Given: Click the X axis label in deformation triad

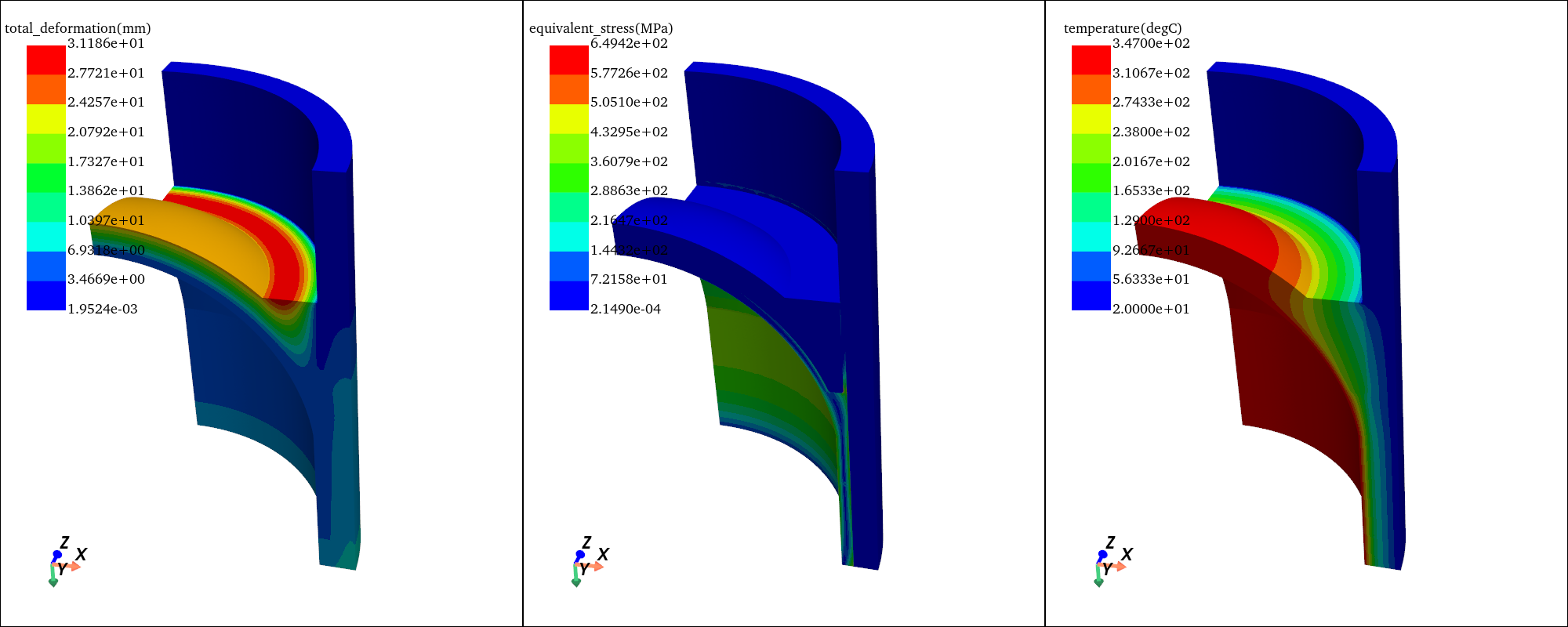Looking at the screenshot, I should pyautogui.click(x=81, y=555).
